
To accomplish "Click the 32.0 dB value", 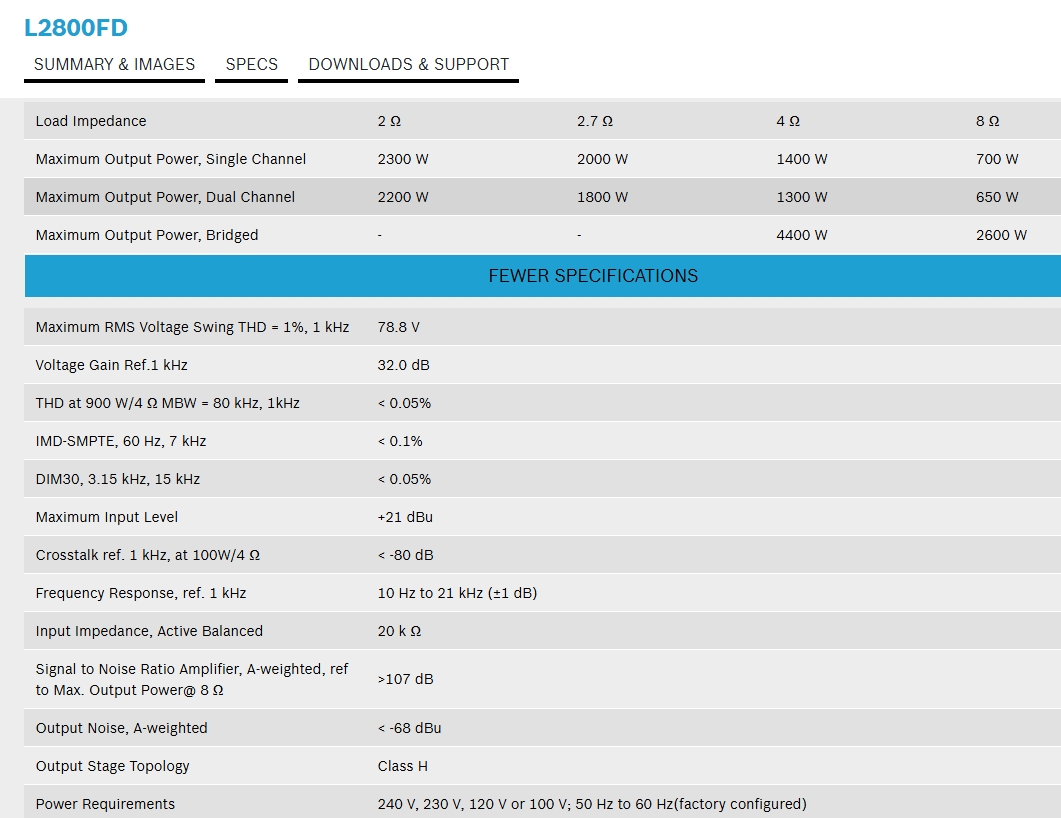I will (x=403, y=365).
